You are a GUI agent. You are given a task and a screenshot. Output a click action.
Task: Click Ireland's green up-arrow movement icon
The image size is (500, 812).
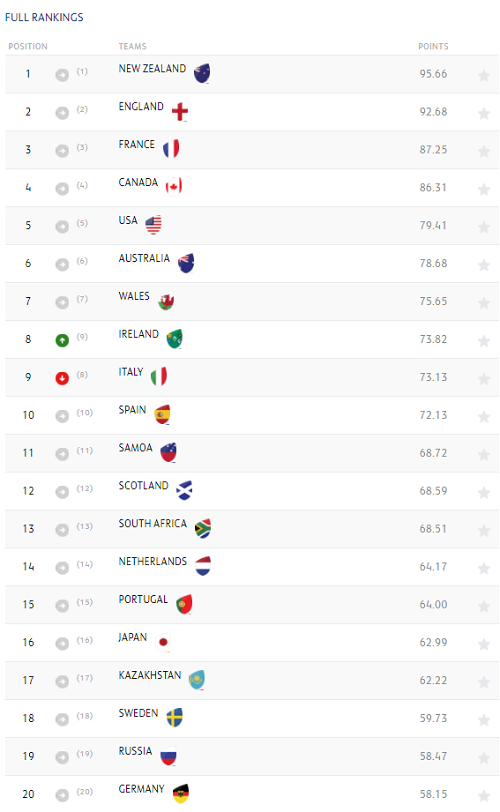pyautogui.click(x=62, y=340)
